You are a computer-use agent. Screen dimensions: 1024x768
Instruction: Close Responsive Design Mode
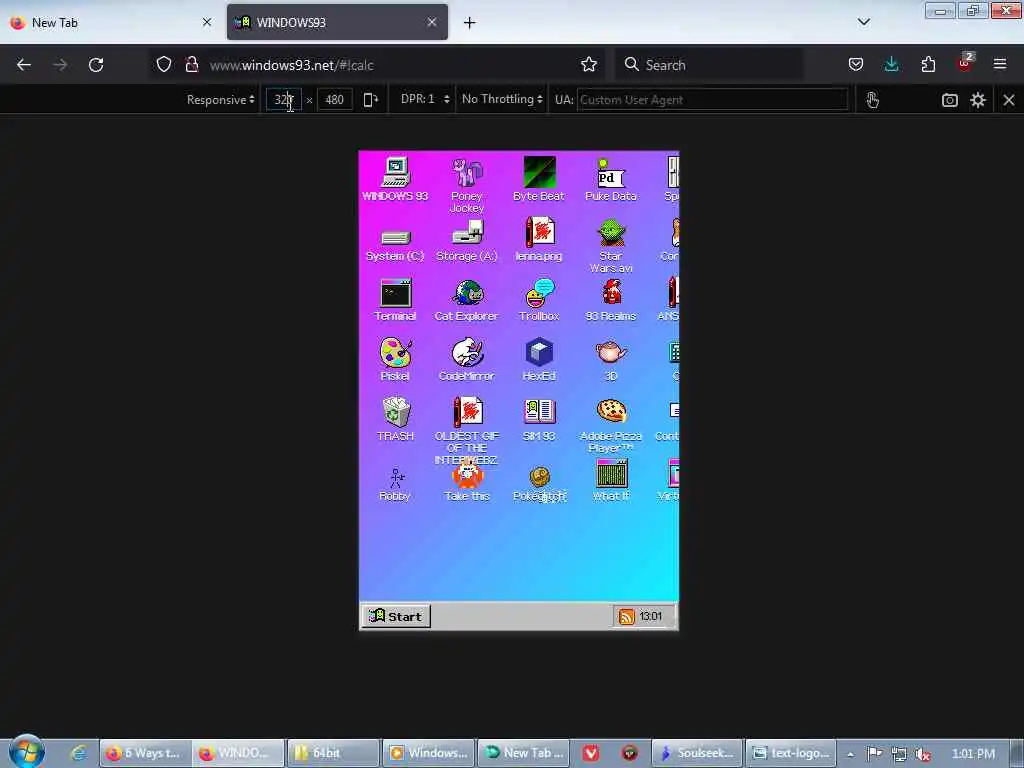(x=1009, y=100)
